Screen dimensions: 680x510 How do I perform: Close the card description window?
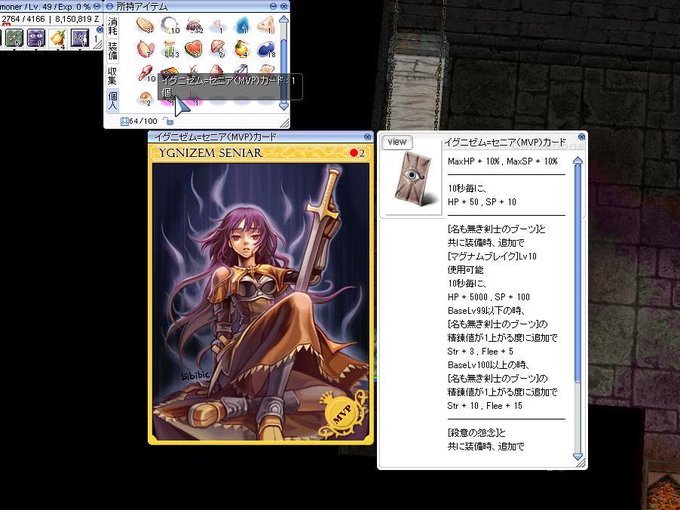[582, 137]
